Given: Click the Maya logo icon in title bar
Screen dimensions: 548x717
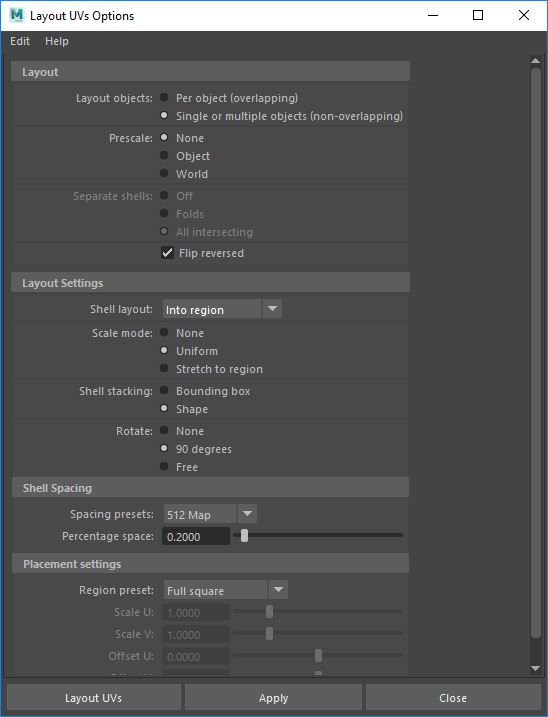Looking at the screenshot, I should (x=16, y=15).
